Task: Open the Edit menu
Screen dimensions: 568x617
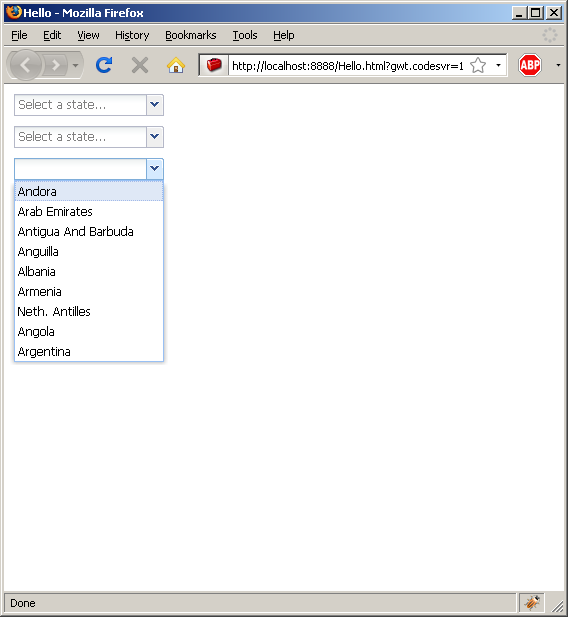Action: (52, 35)
